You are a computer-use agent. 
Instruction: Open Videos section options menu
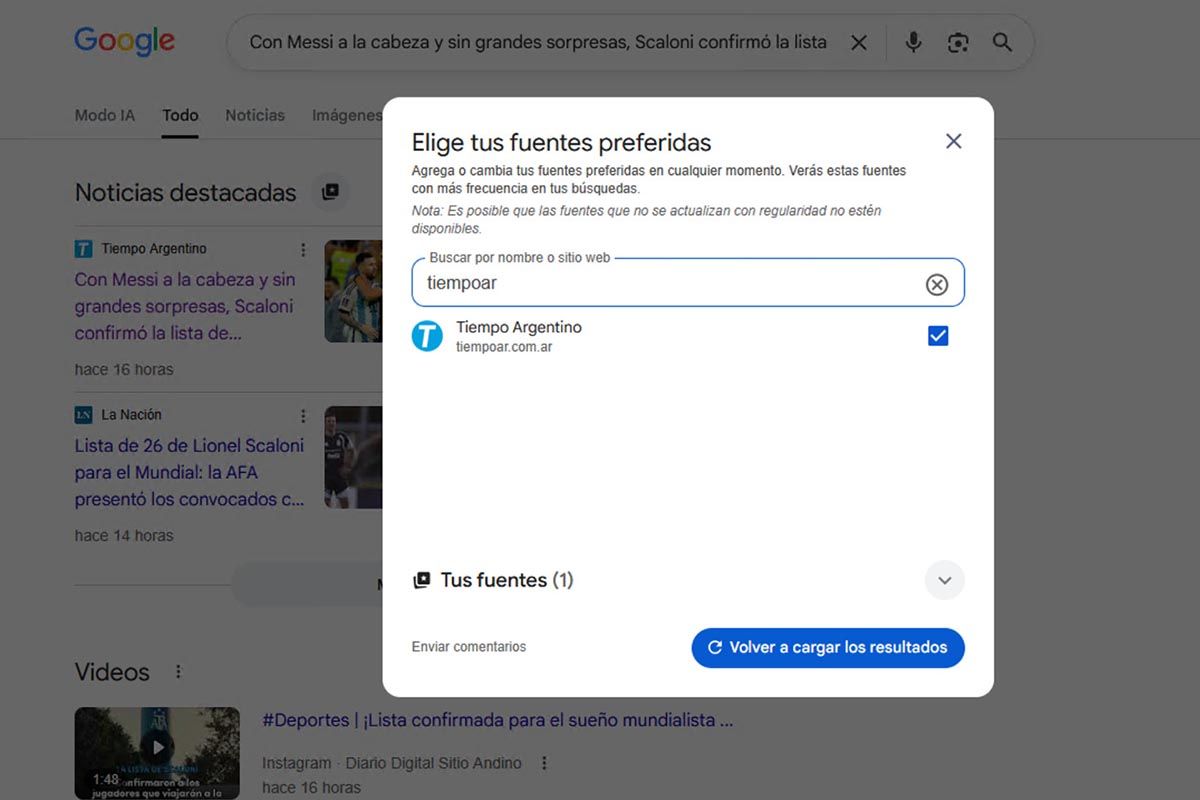(x=178, y=672)
